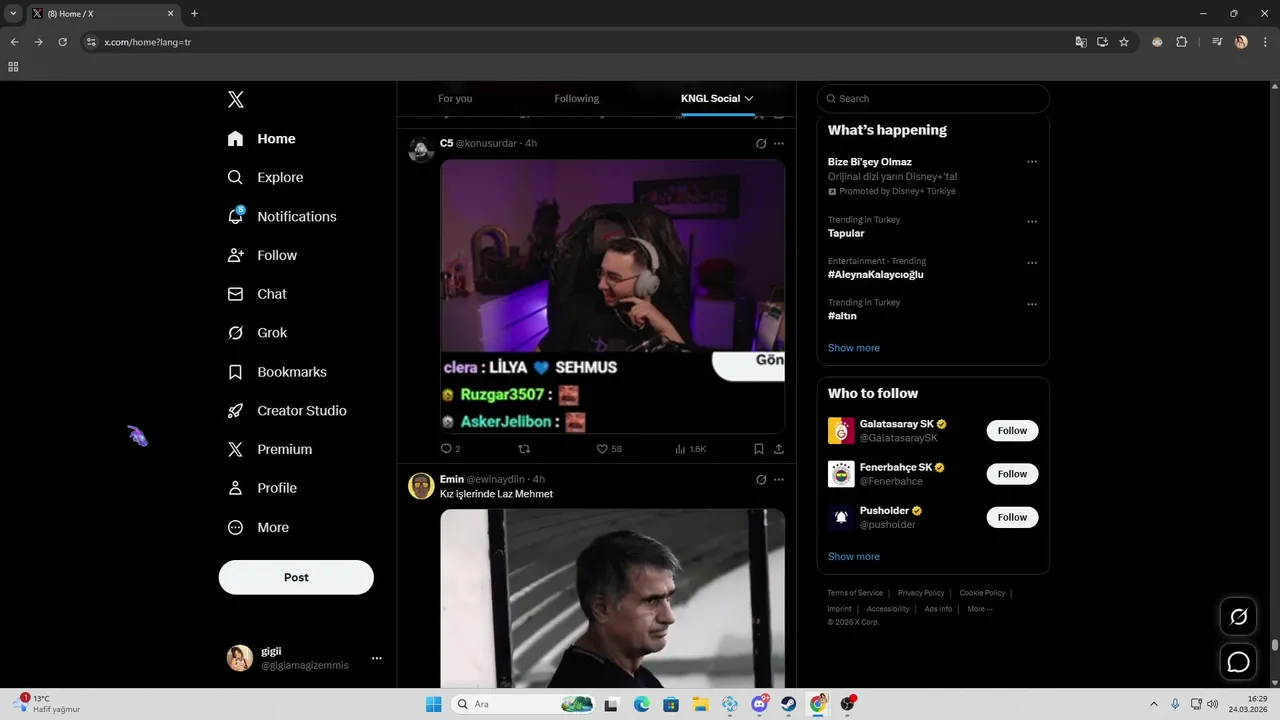The width and height of the screenshot is (1280, 720).
Task: Open more options on Emin's post
Action: click(x=779, y=479)
